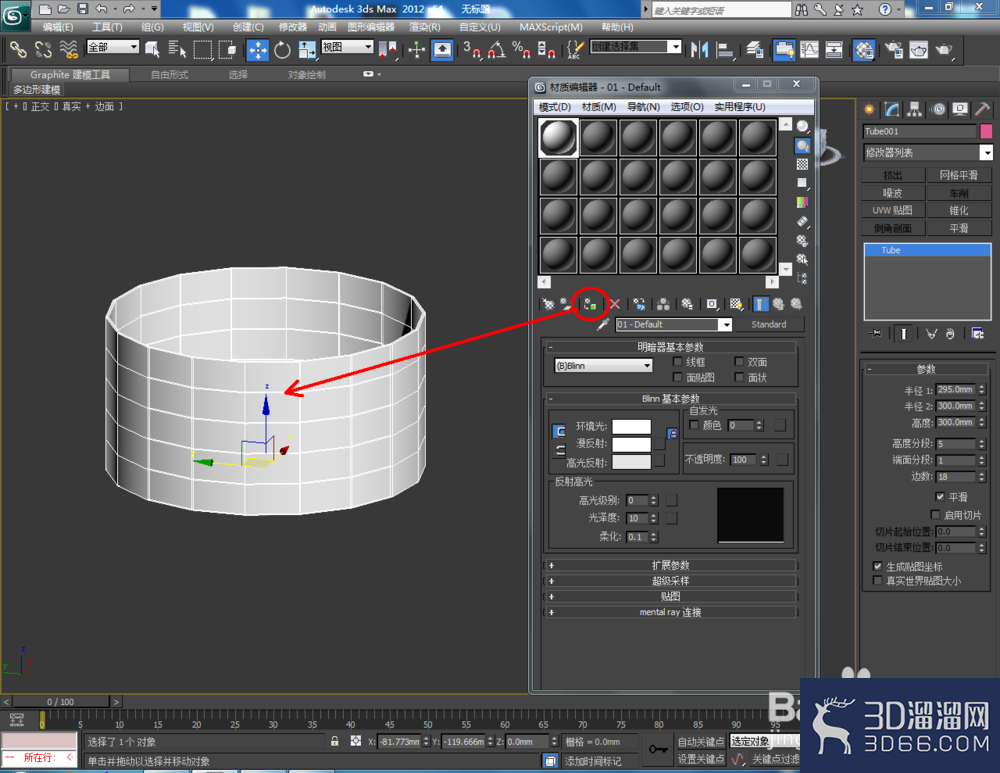Toggle sample Background checker icon
The width and height of the screenshot is (1000, 773).
(802, 165)
